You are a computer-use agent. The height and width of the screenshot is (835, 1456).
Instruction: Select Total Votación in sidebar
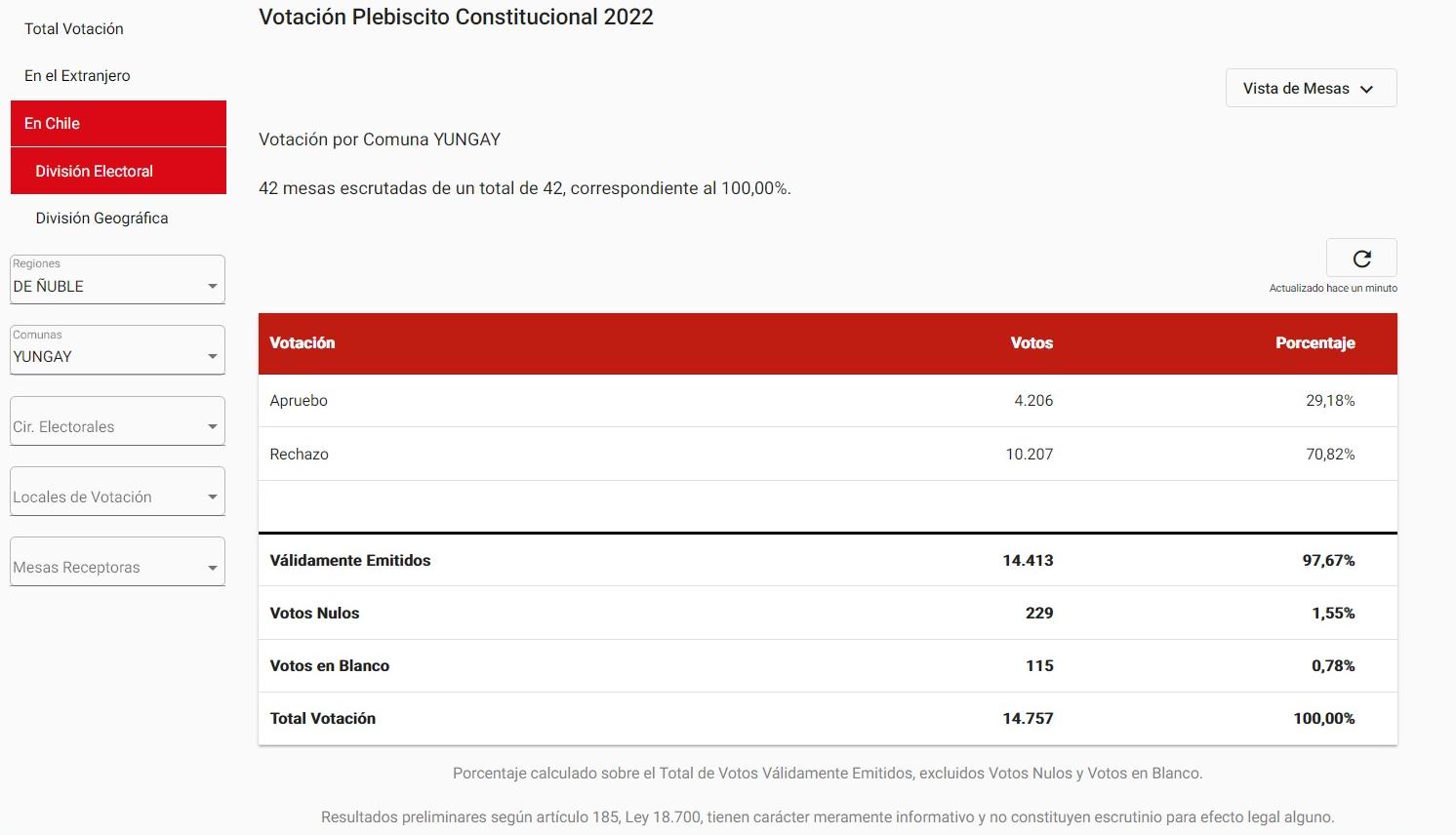coord(74,29)
